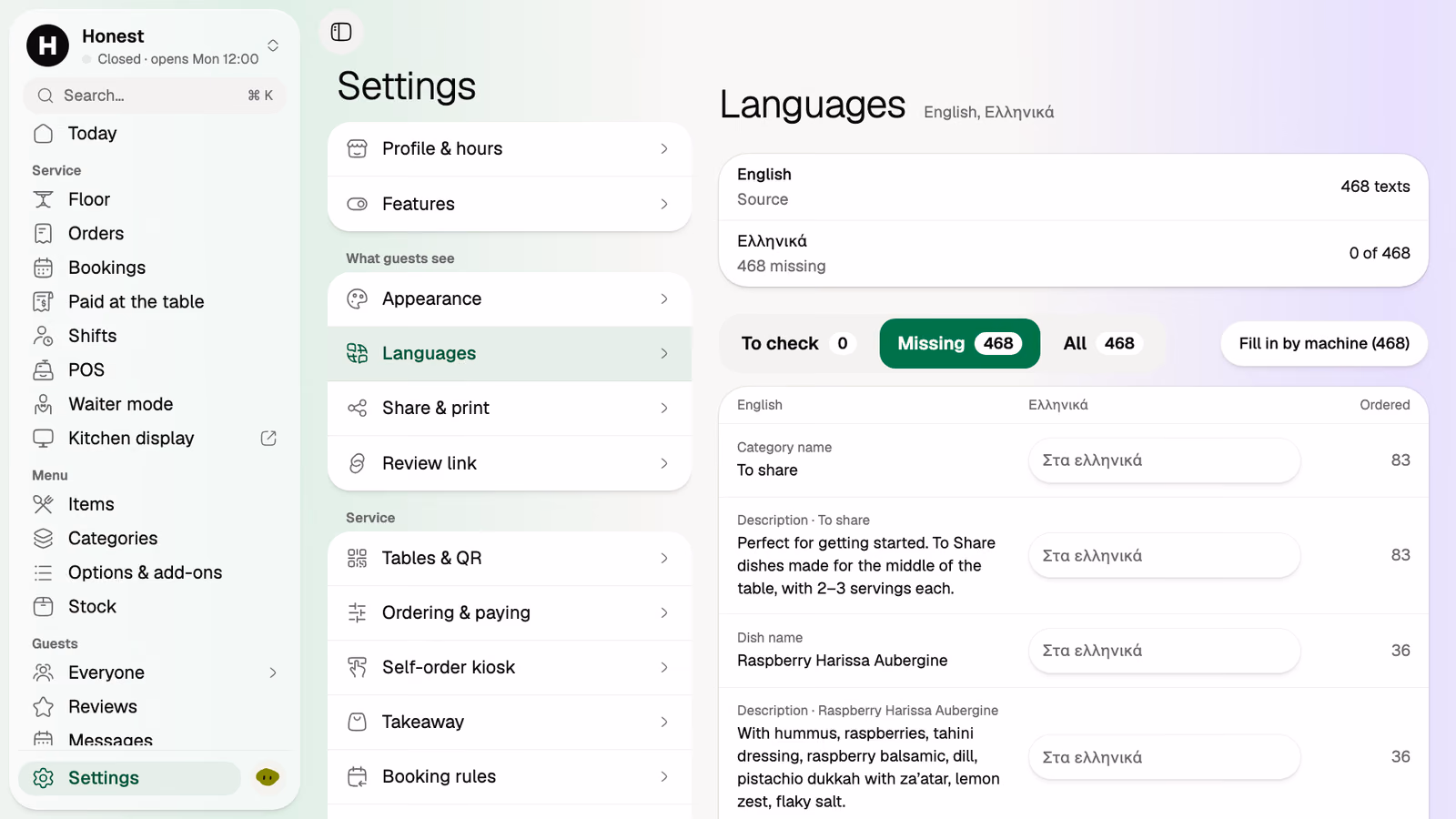
Task: Click the Ελληνικά 468 missing row
Action: click(1074, 253)
